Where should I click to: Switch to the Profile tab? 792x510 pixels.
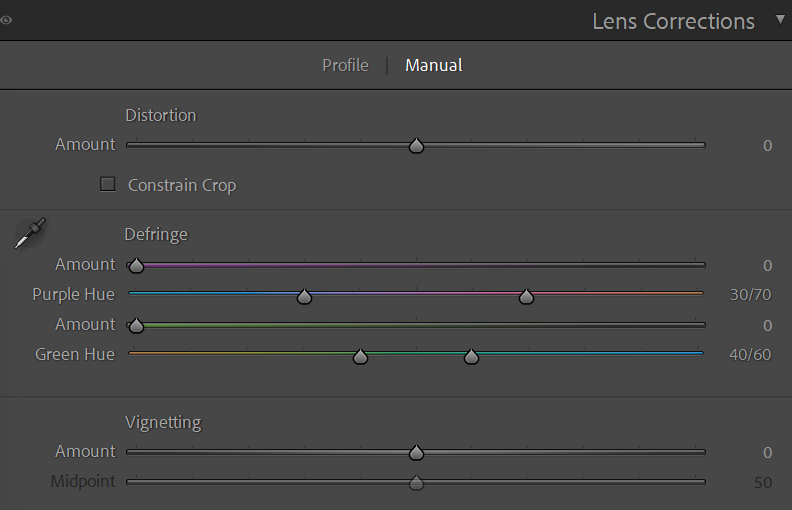point(345,65)
